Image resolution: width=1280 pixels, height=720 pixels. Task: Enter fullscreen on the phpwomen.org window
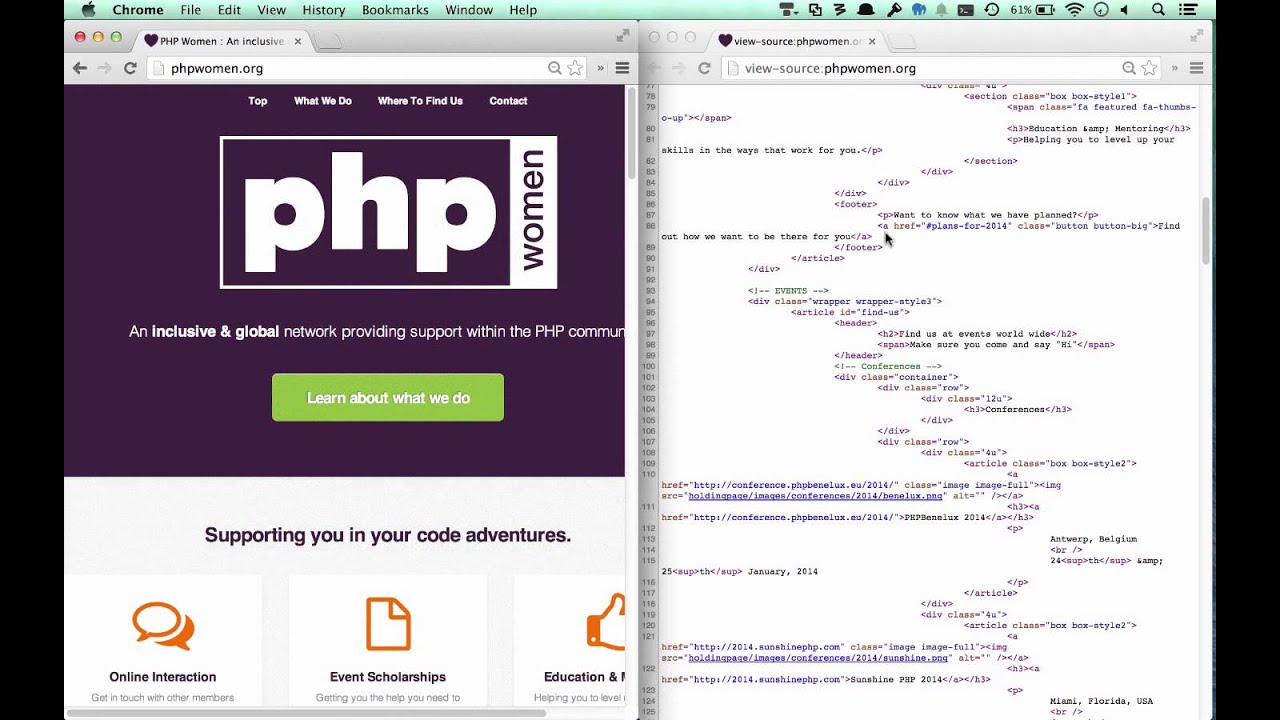point(622,36)
